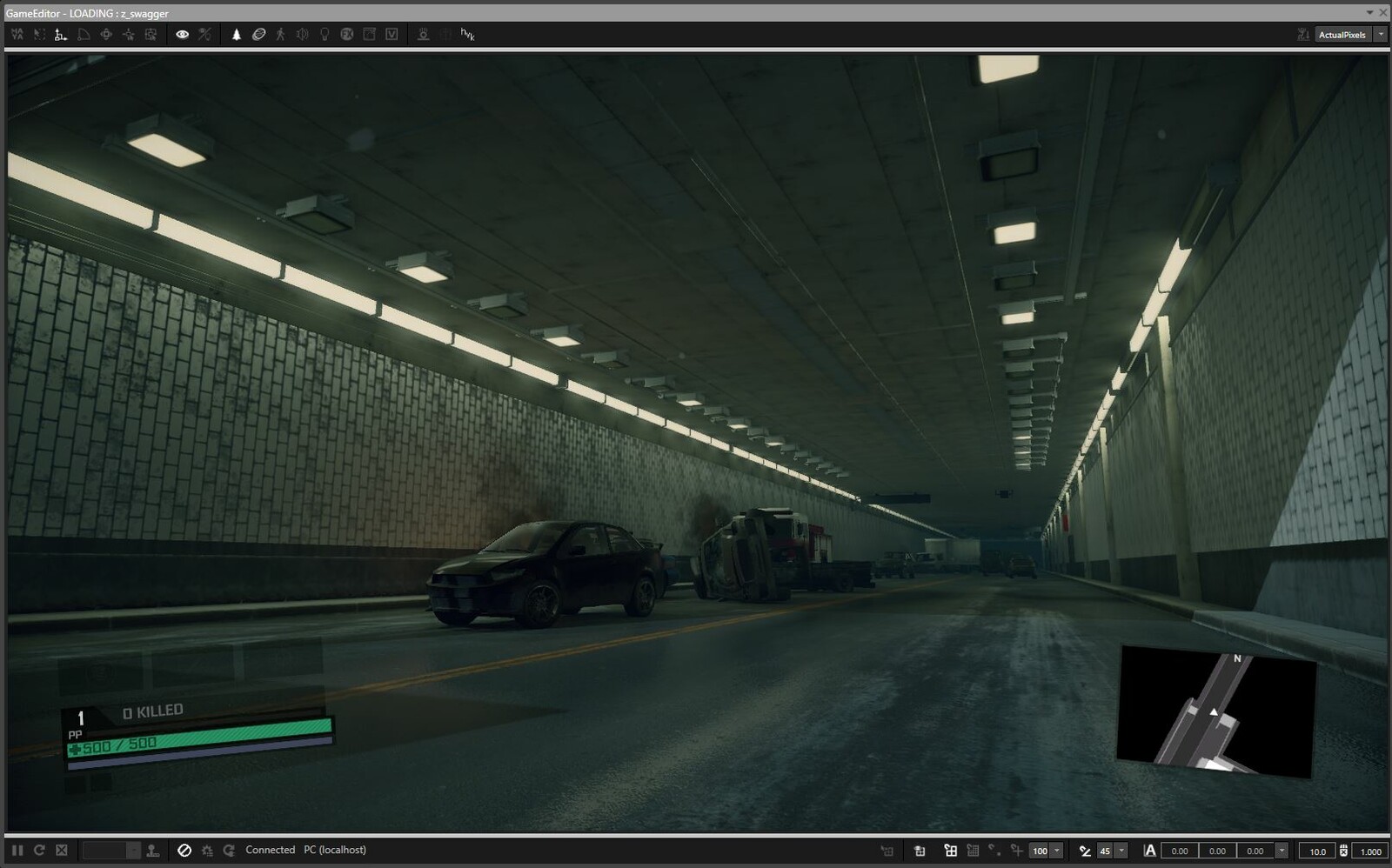1392x868 pixels.
Task: Click the scale crosshair-box tool icon
Action: click(106, 35)
